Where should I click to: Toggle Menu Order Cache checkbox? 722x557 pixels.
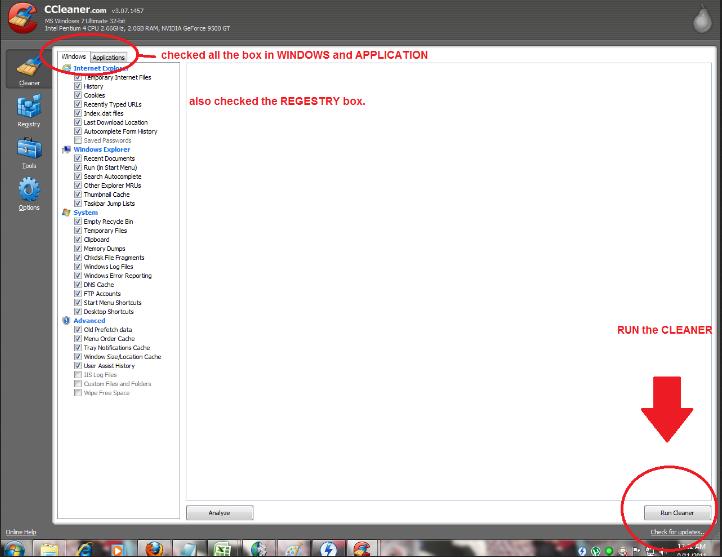coord(78,339)
